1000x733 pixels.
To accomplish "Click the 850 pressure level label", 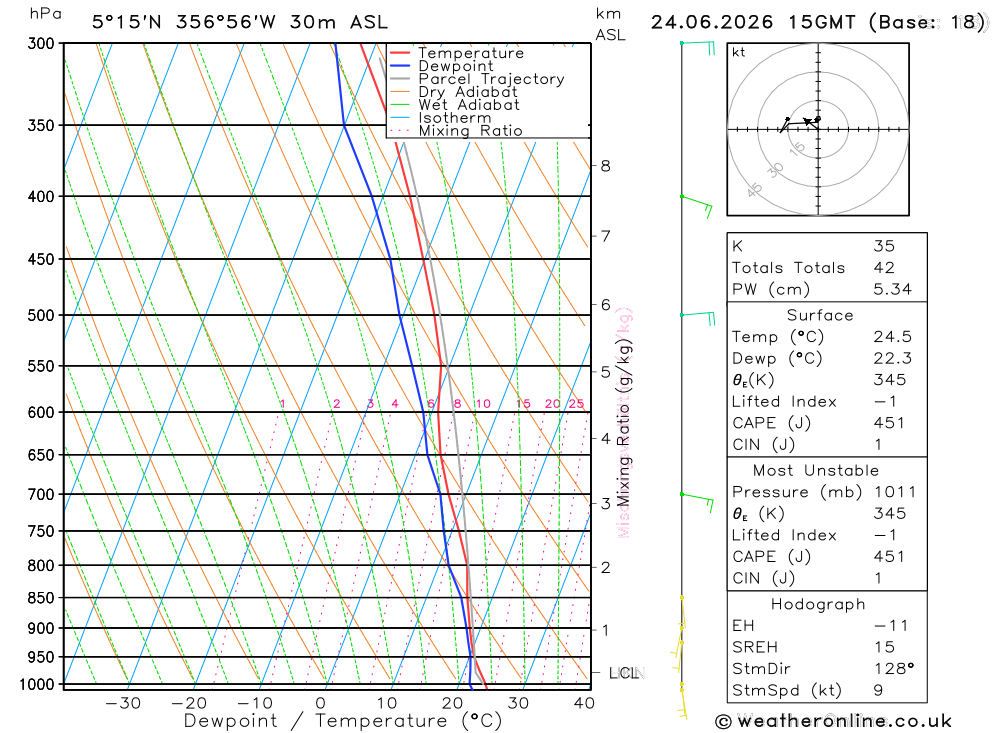I will coord(41,598).
